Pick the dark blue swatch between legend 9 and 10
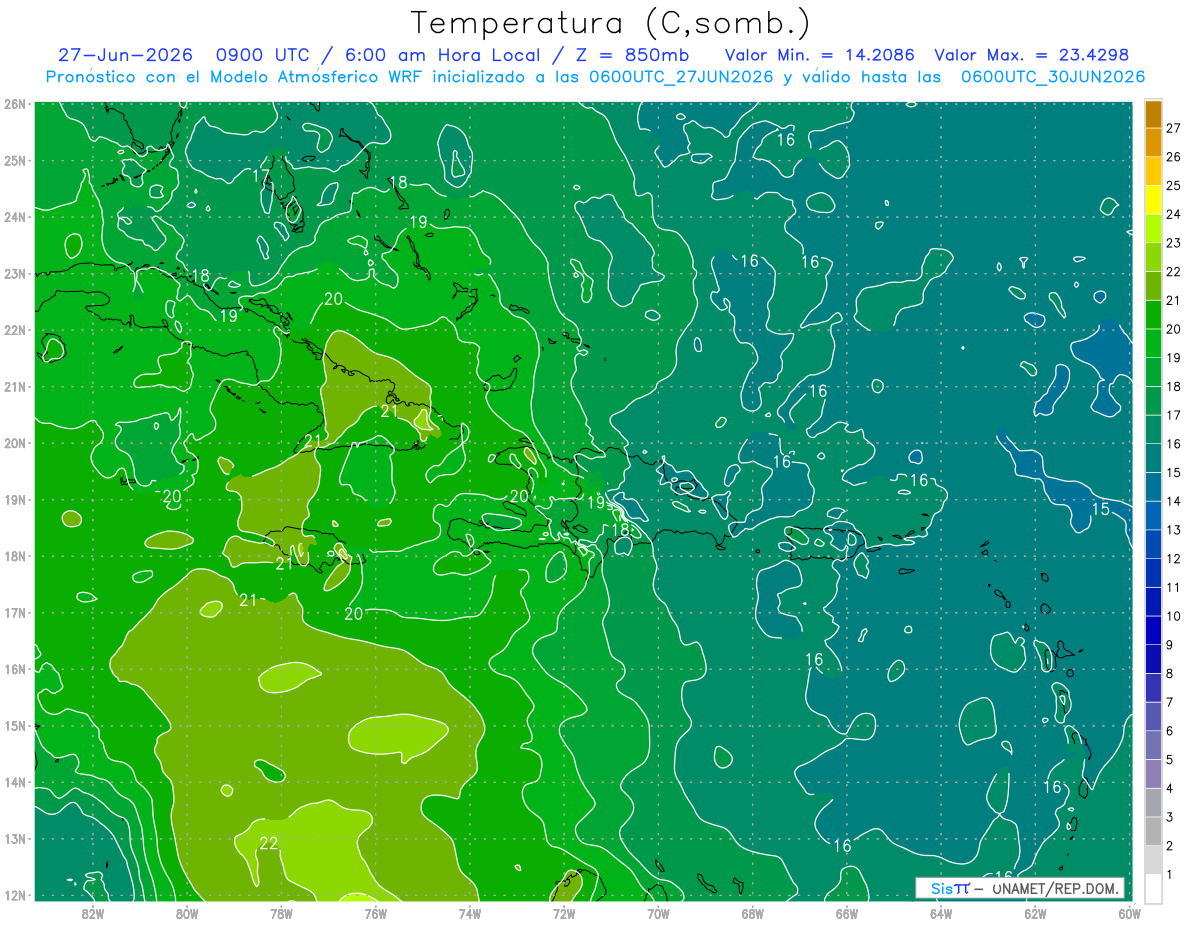Viewport: 1200px width, 927px height. coord(1153,630)
